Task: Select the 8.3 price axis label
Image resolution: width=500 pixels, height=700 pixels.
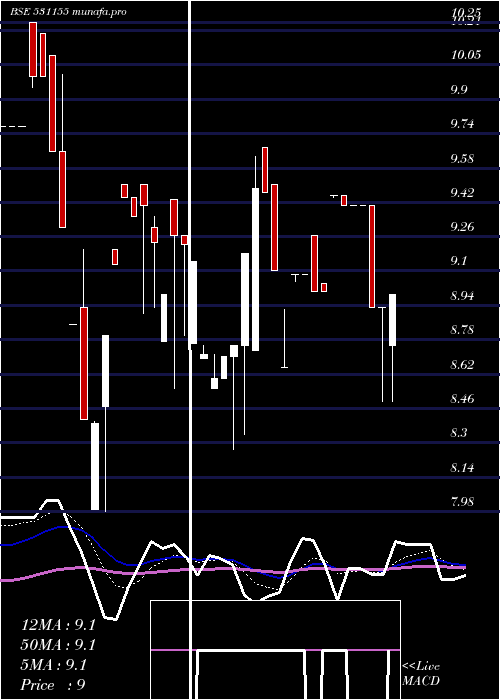Action: point(459,433)
